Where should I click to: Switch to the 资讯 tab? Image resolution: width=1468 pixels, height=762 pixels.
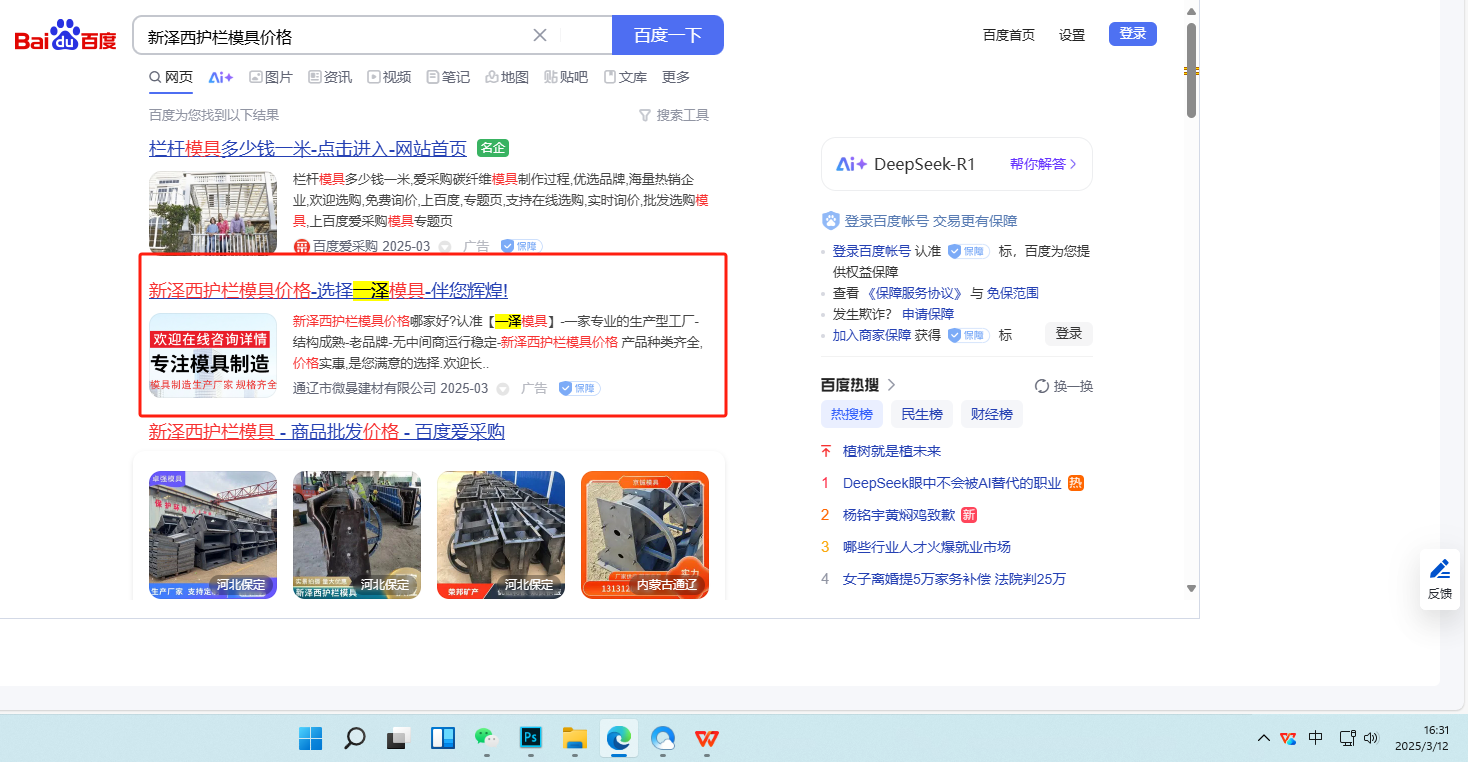click(x=330, y=77)
